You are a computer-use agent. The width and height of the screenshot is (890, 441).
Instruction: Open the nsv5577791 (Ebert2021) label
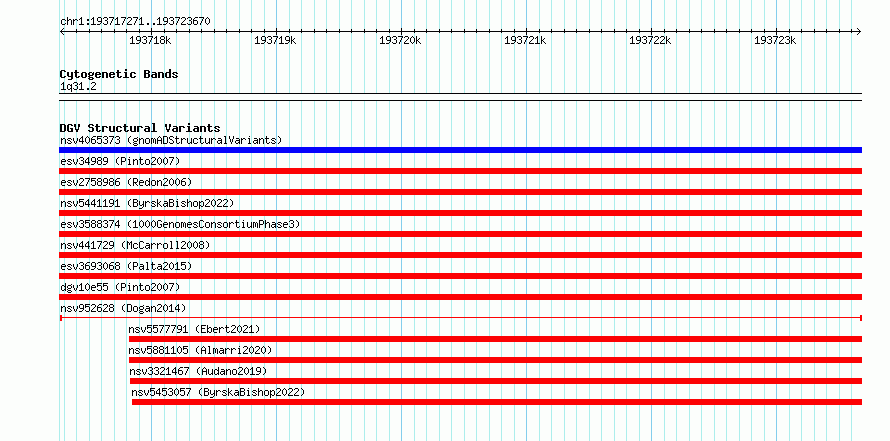194,329
